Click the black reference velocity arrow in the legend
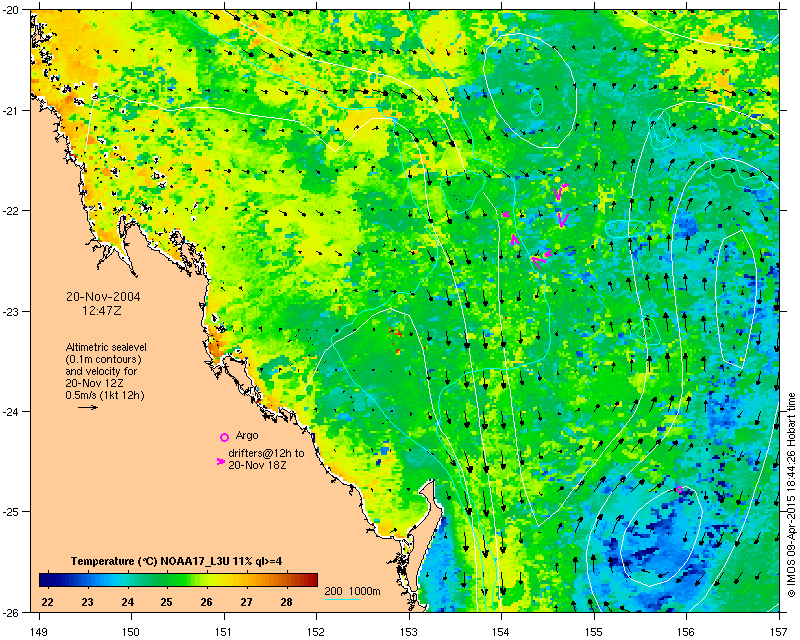The image size is (800, 640). tap(88, 407)
